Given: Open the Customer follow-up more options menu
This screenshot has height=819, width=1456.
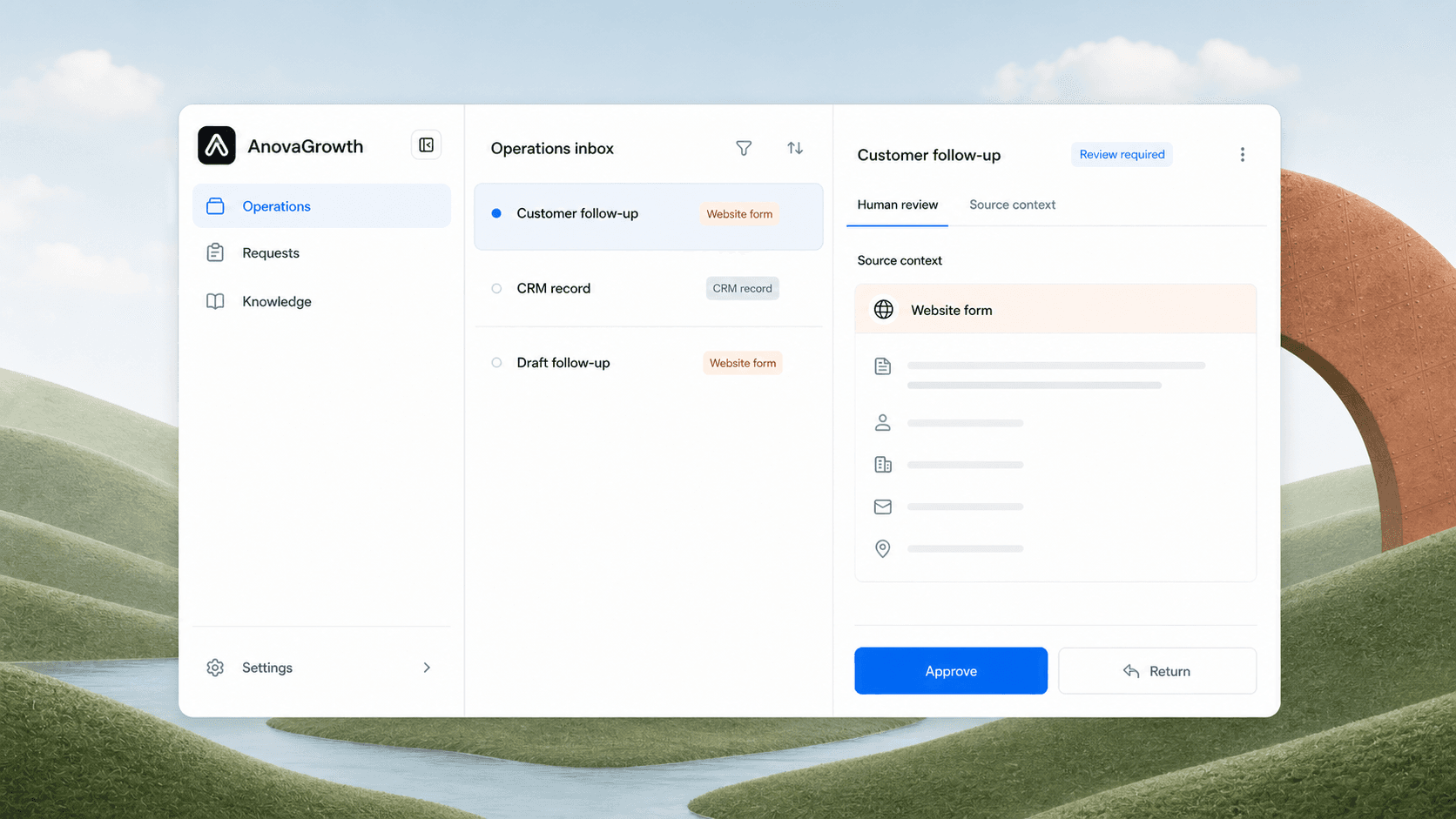Looking at the screenshot, I should click(1243, 155).
